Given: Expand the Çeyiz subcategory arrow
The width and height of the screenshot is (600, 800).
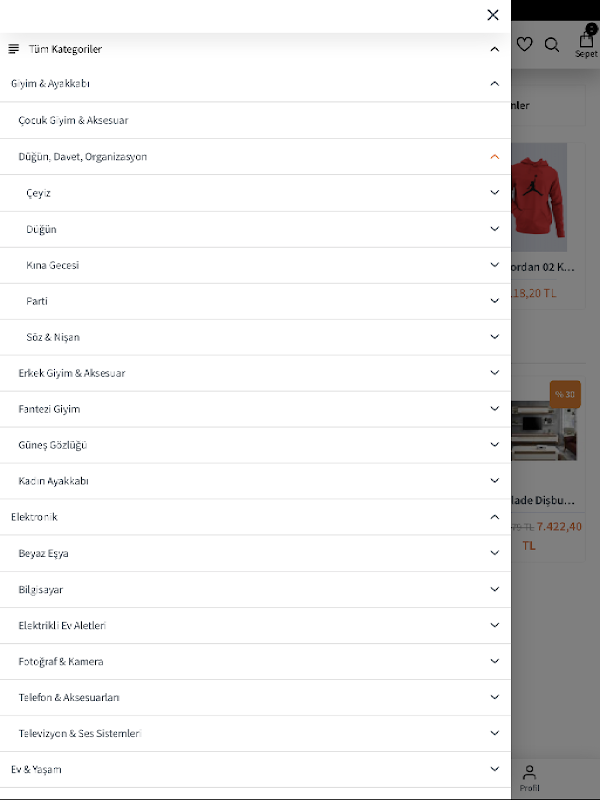Looking at the screenshot, I should [494, 193].
